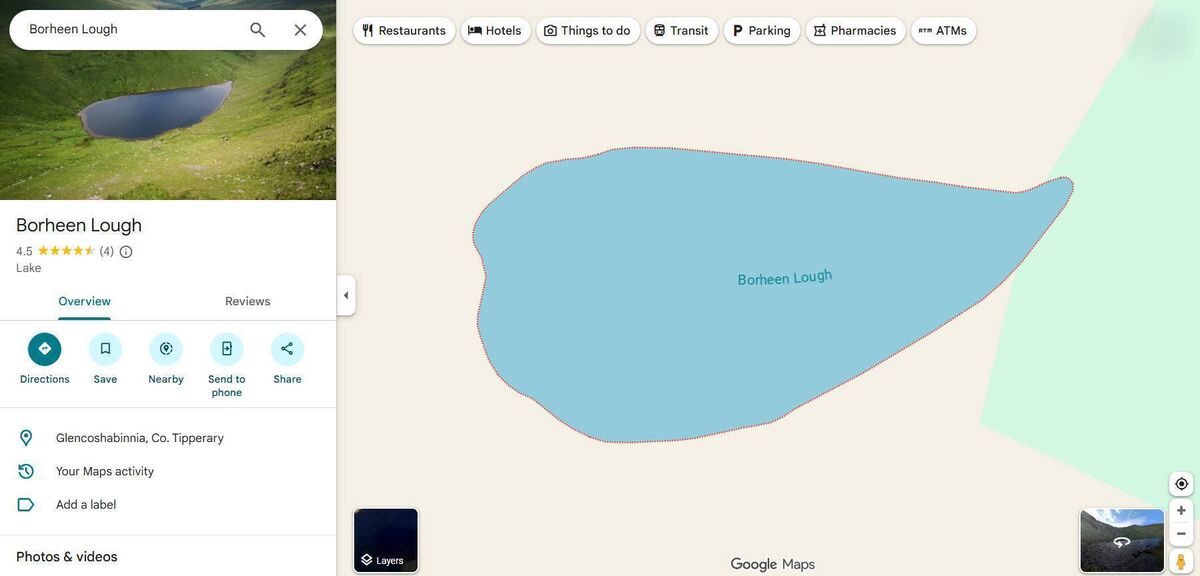Save Borheen Lough to a list
This screenshot has height=576, width=1200.
tap(105, 349)
